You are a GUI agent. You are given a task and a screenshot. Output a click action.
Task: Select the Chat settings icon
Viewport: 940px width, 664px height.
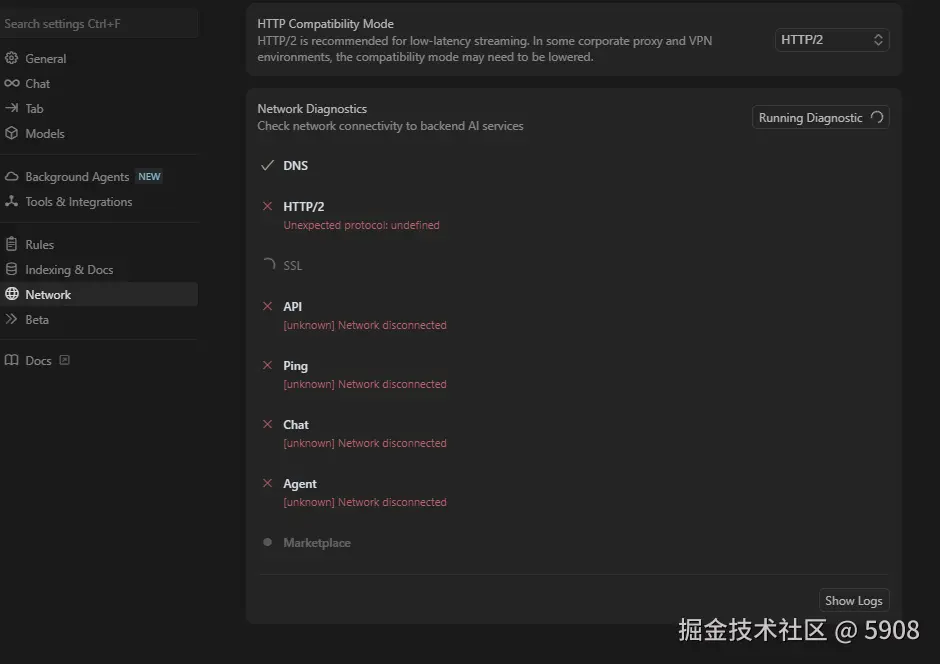click(x=14, y=83)
